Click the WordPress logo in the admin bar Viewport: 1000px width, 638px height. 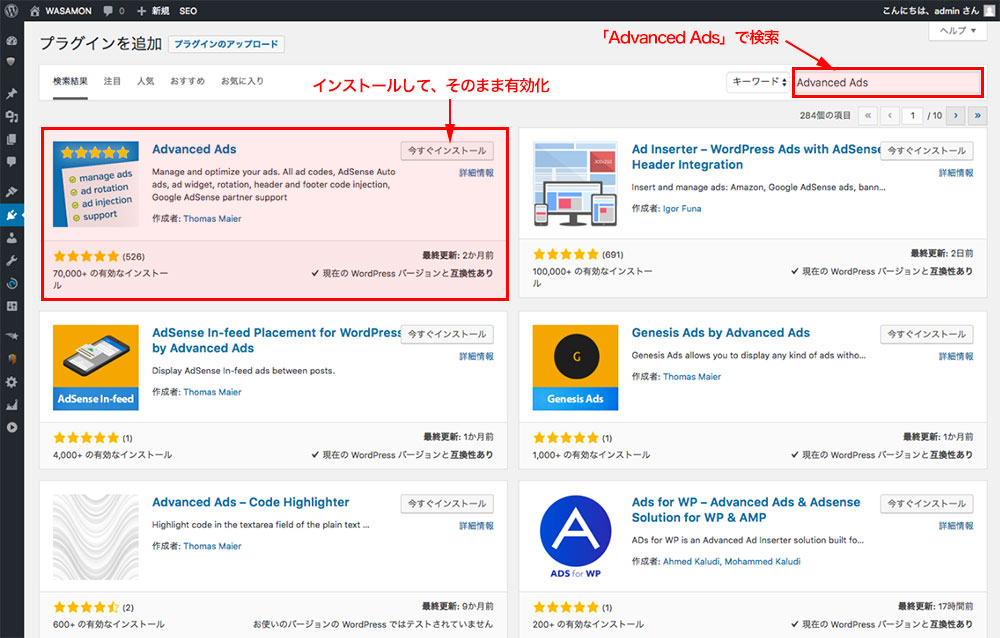click(x=11, y=11)
